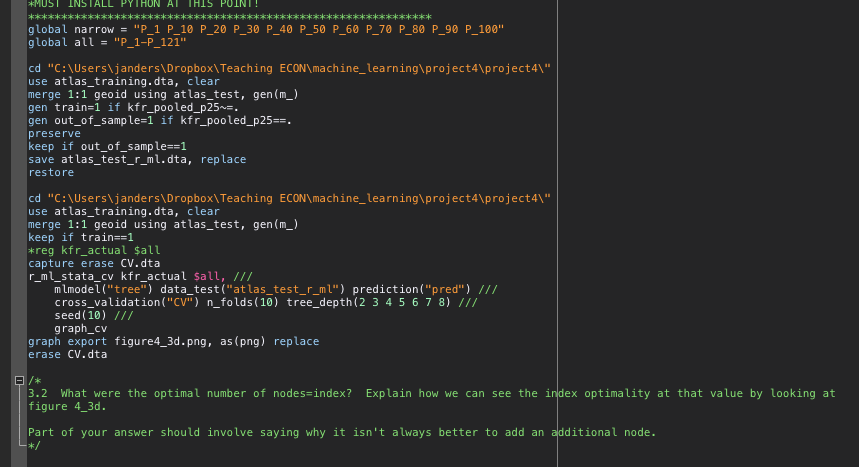859x467 pixels.
Task: Click the opening '/*' comment marker
Action: [34, 380]
